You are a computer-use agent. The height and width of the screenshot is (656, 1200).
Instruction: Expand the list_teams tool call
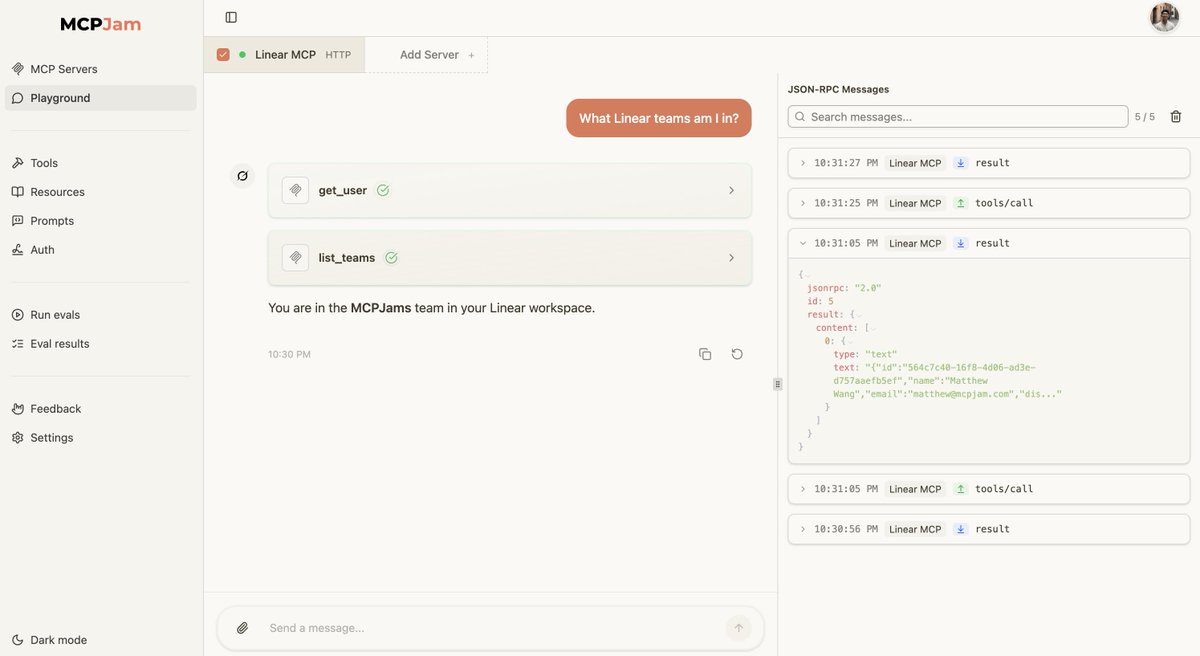coord(731,257)
